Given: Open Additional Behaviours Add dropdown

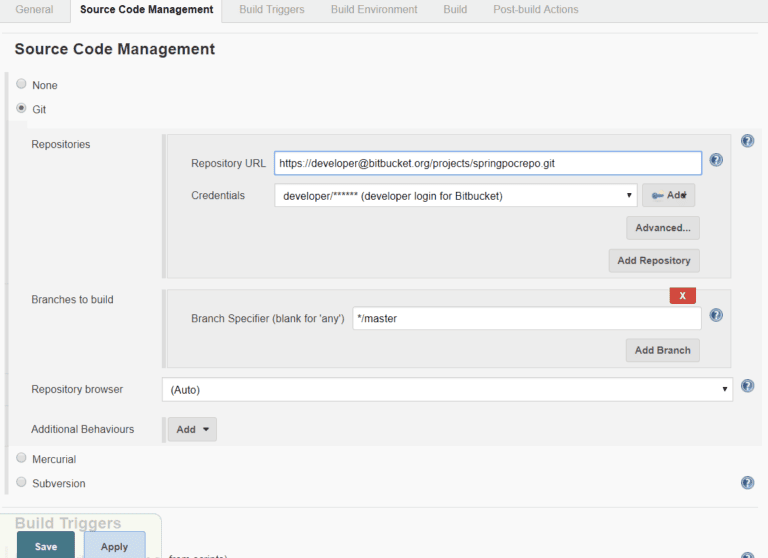Looking at the screenshot, I should click(x=192, y=429).
